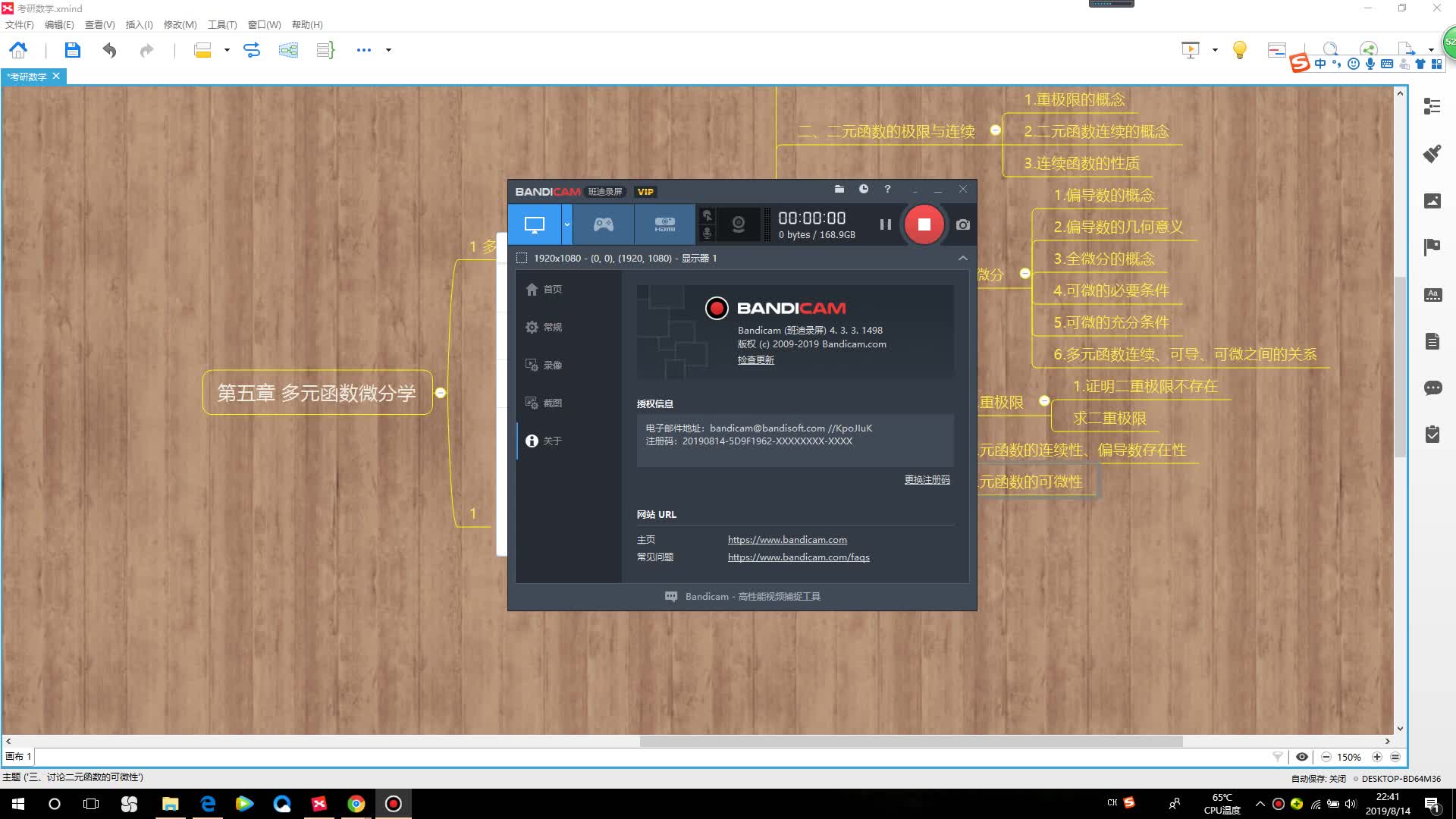Screen dimensions: 1456x819
Task: Open presentation mode dropdown arrow
Action: [x=1215, y=50]
